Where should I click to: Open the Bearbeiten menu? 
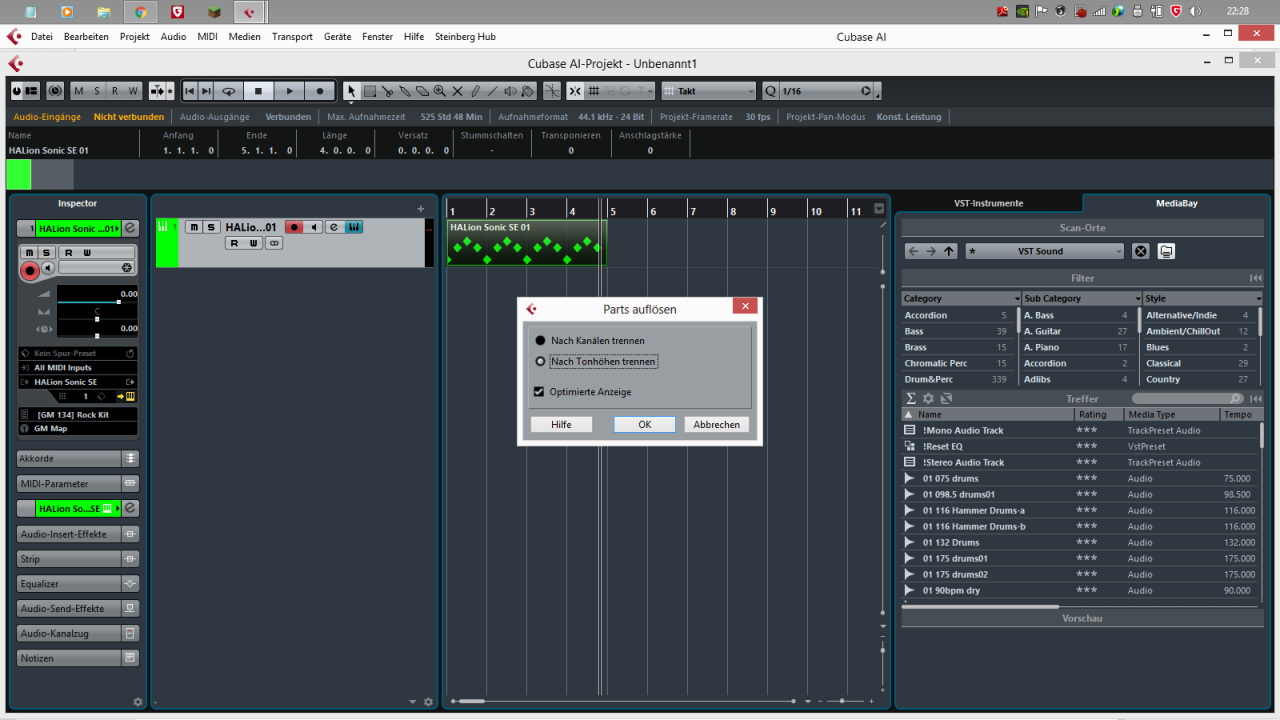coord(86,37)
